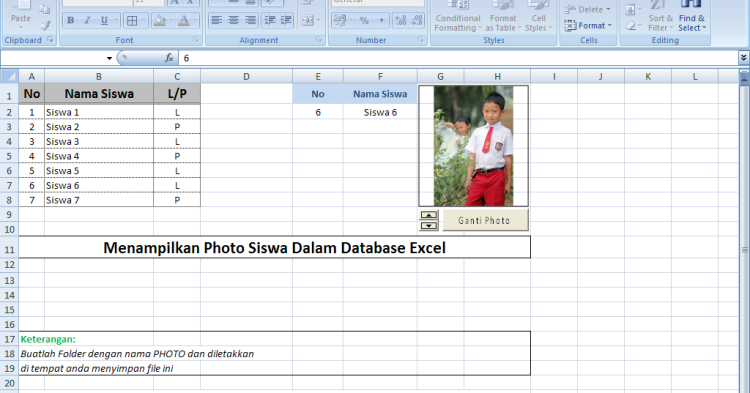This screenshot has height=393, width=750.
Task: Apply Accounting Number Format
Action: [x=340, y=21]
